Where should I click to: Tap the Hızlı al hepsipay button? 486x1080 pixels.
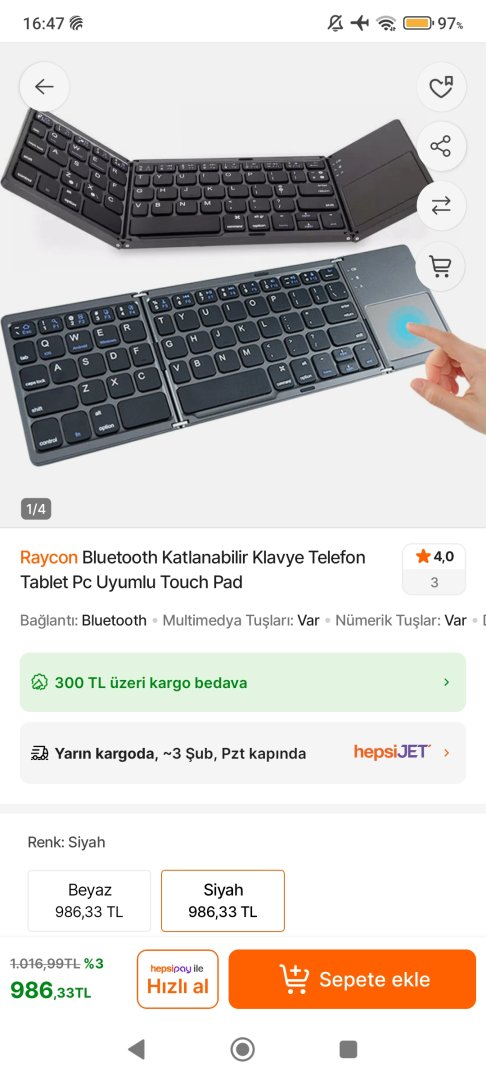[178, 979]
